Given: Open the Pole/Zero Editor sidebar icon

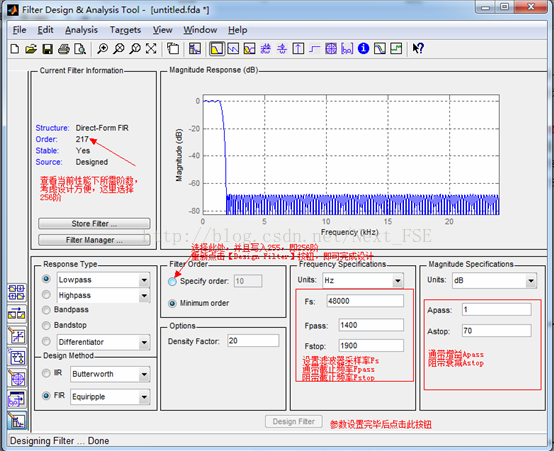Looking at the screenshot, I should click(17, 379).
